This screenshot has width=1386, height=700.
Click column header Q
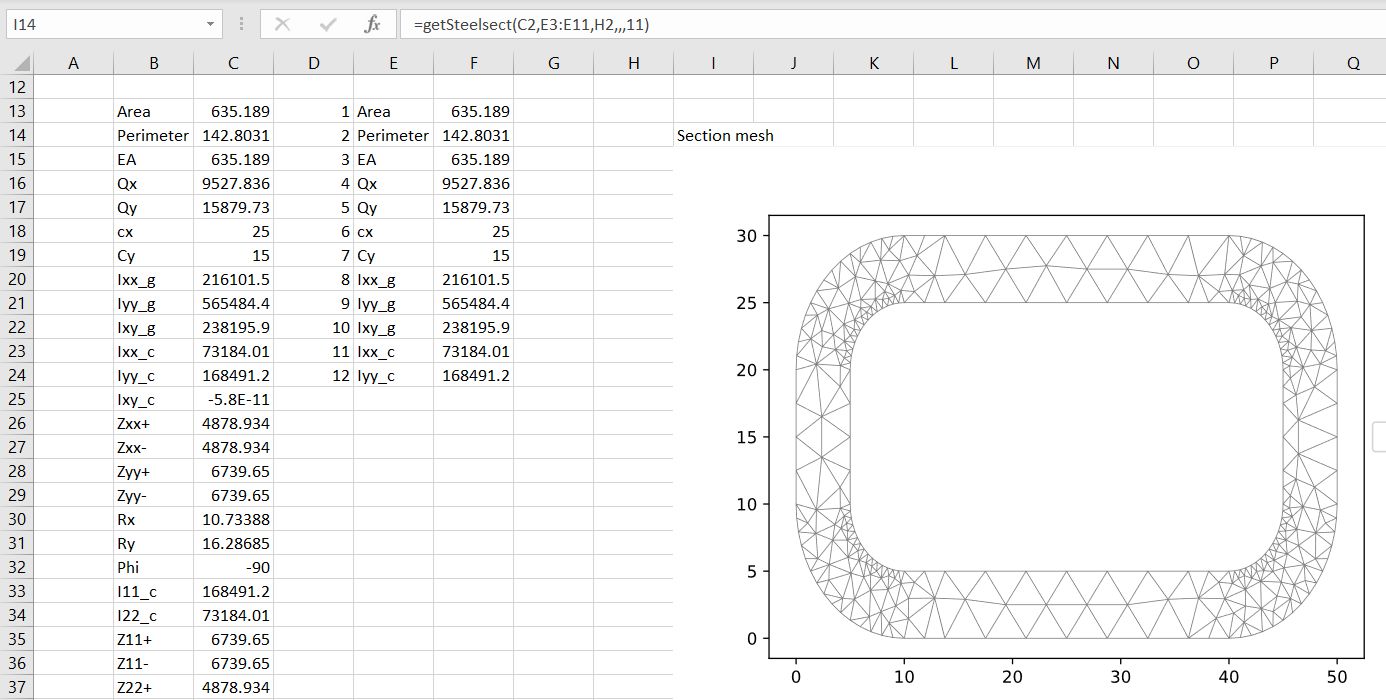click(x=1352, y=62)
